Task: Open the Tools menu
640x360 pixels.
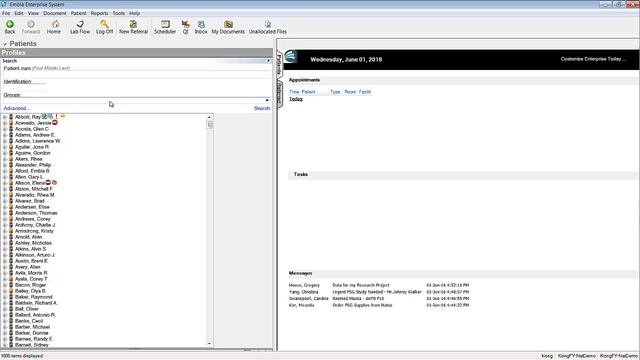Action: click(x=119, y=13)
